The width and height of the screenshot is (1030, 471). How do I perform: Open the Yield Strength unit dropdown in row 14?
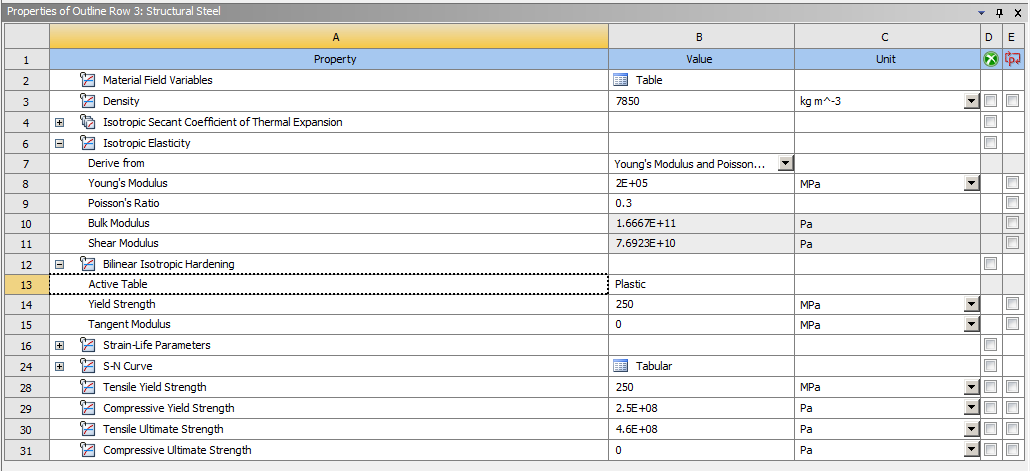pyautogui.click(x=972, y=304)
